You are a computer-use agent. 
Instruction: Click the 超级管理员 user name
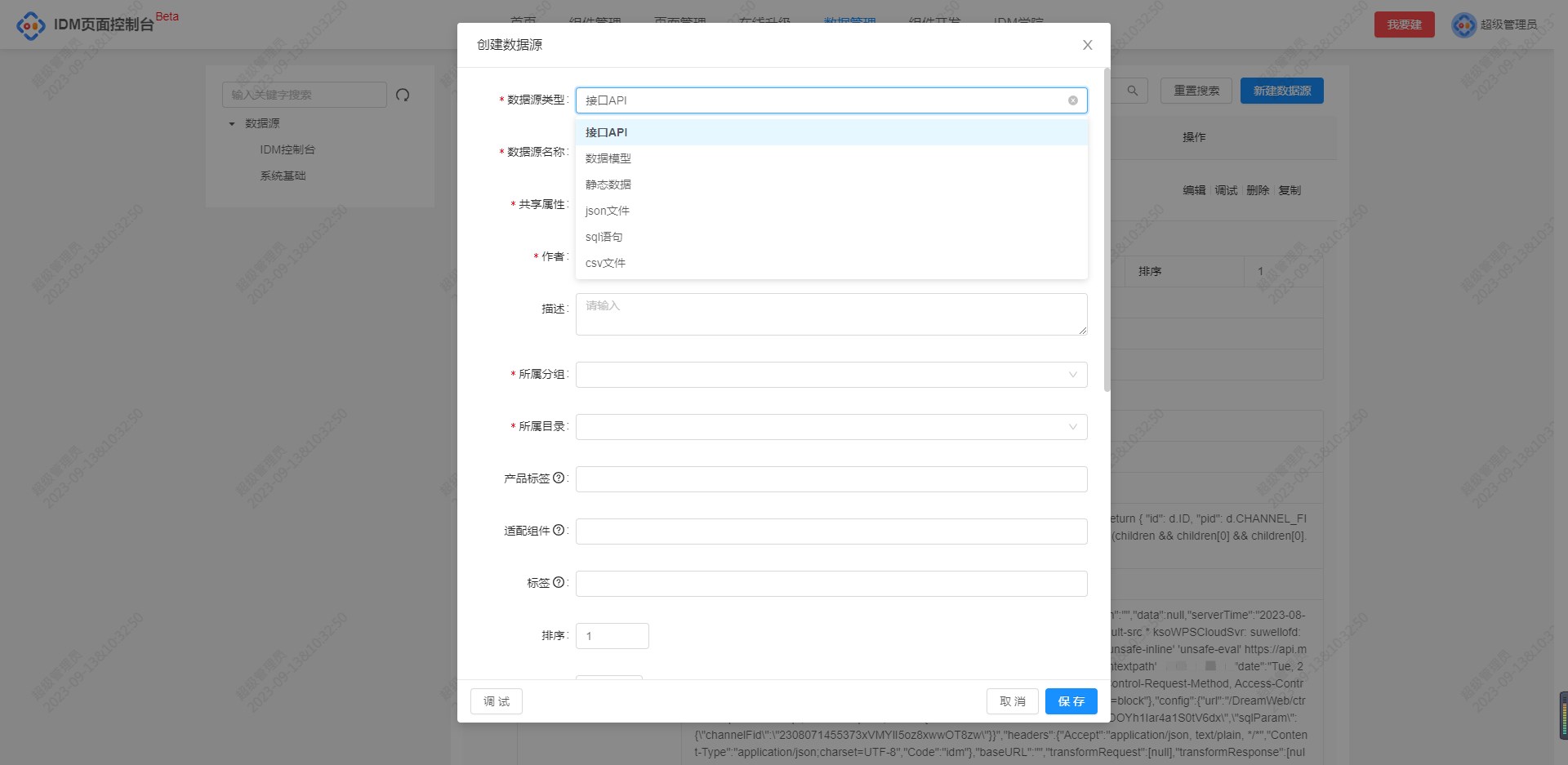click(1508, 24)
